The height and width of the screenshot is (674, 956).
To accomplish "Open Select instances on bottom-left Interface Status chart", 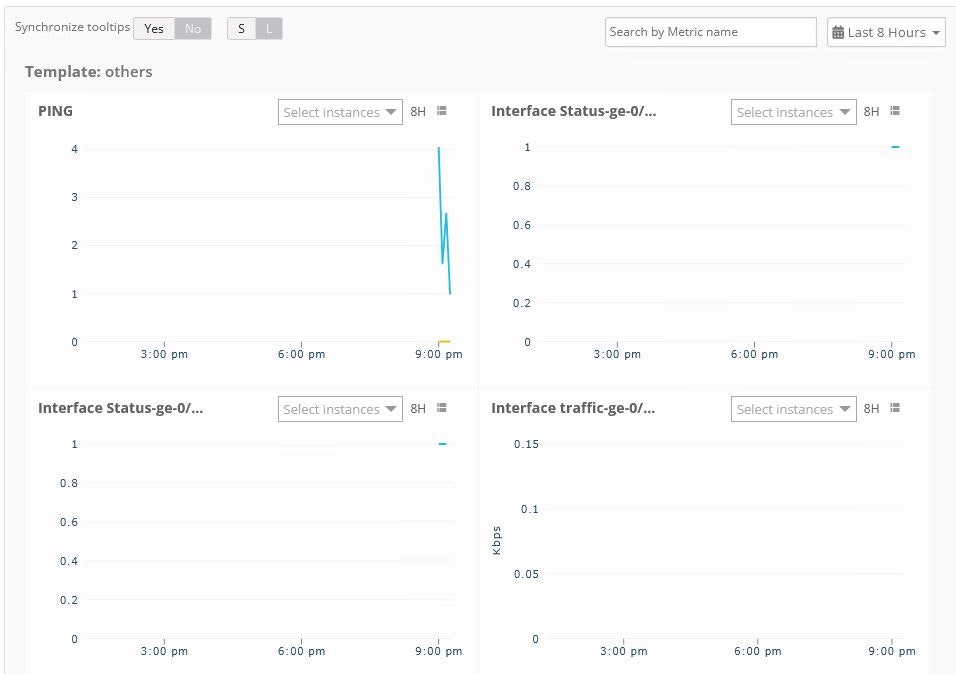I will (340, 409).
